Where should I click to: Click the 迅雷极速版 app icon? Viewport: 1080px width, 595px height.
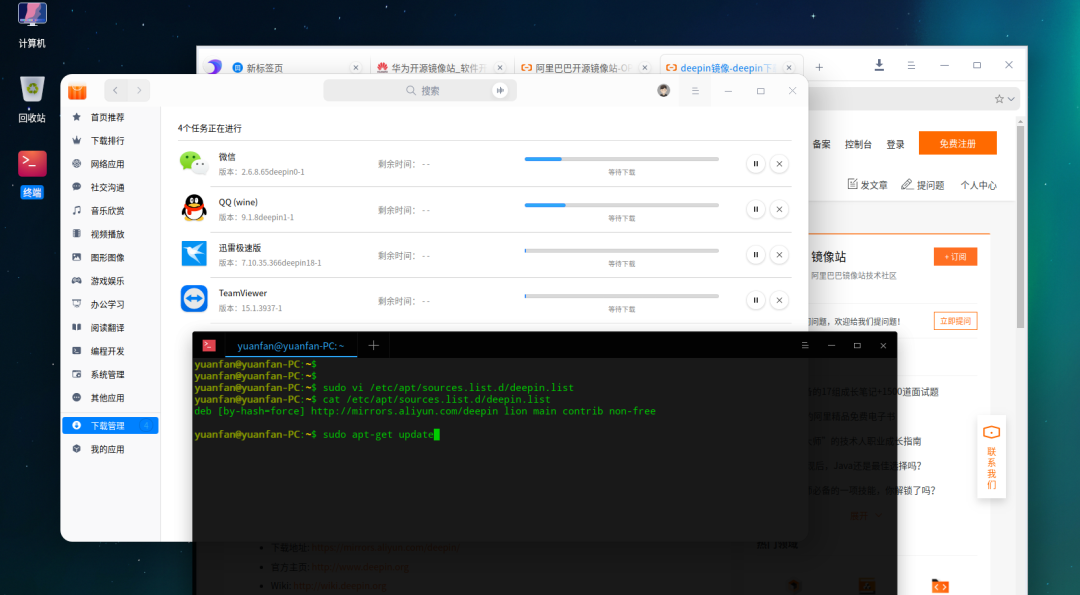[x=194, y=253]
